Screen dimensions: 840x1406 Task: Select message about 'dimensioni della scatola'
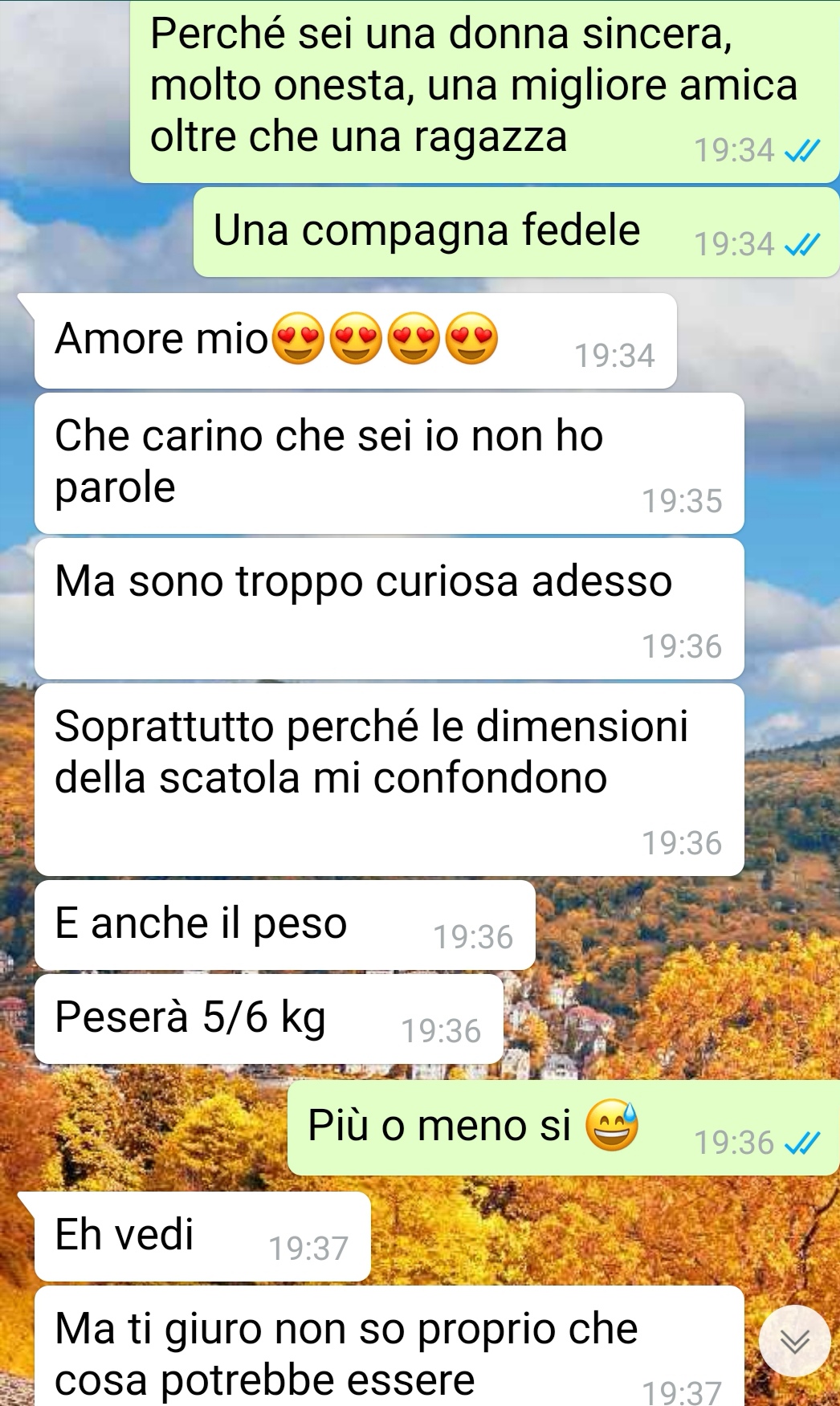[389, 780]
